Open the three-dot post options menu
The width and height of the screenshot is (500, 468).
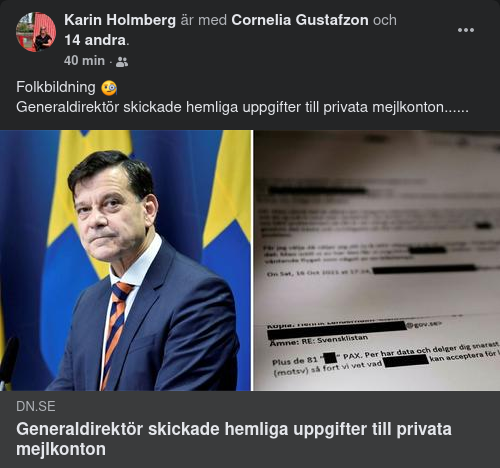466,30
